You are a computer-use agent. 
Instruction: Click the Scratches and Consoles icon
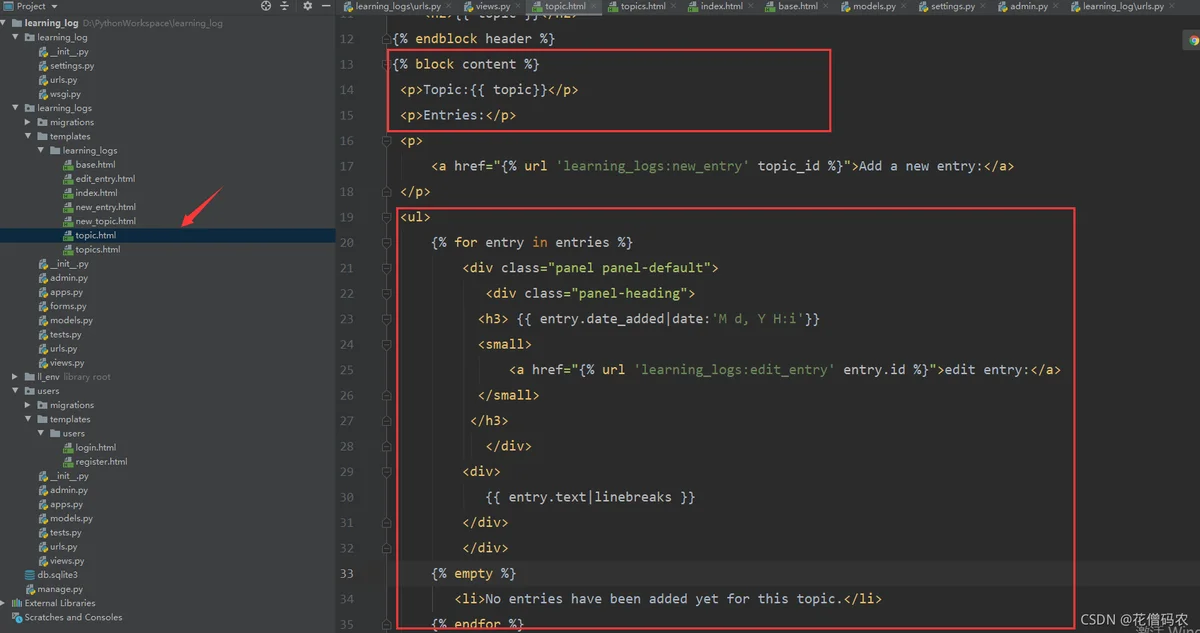[x=17, y=617]
